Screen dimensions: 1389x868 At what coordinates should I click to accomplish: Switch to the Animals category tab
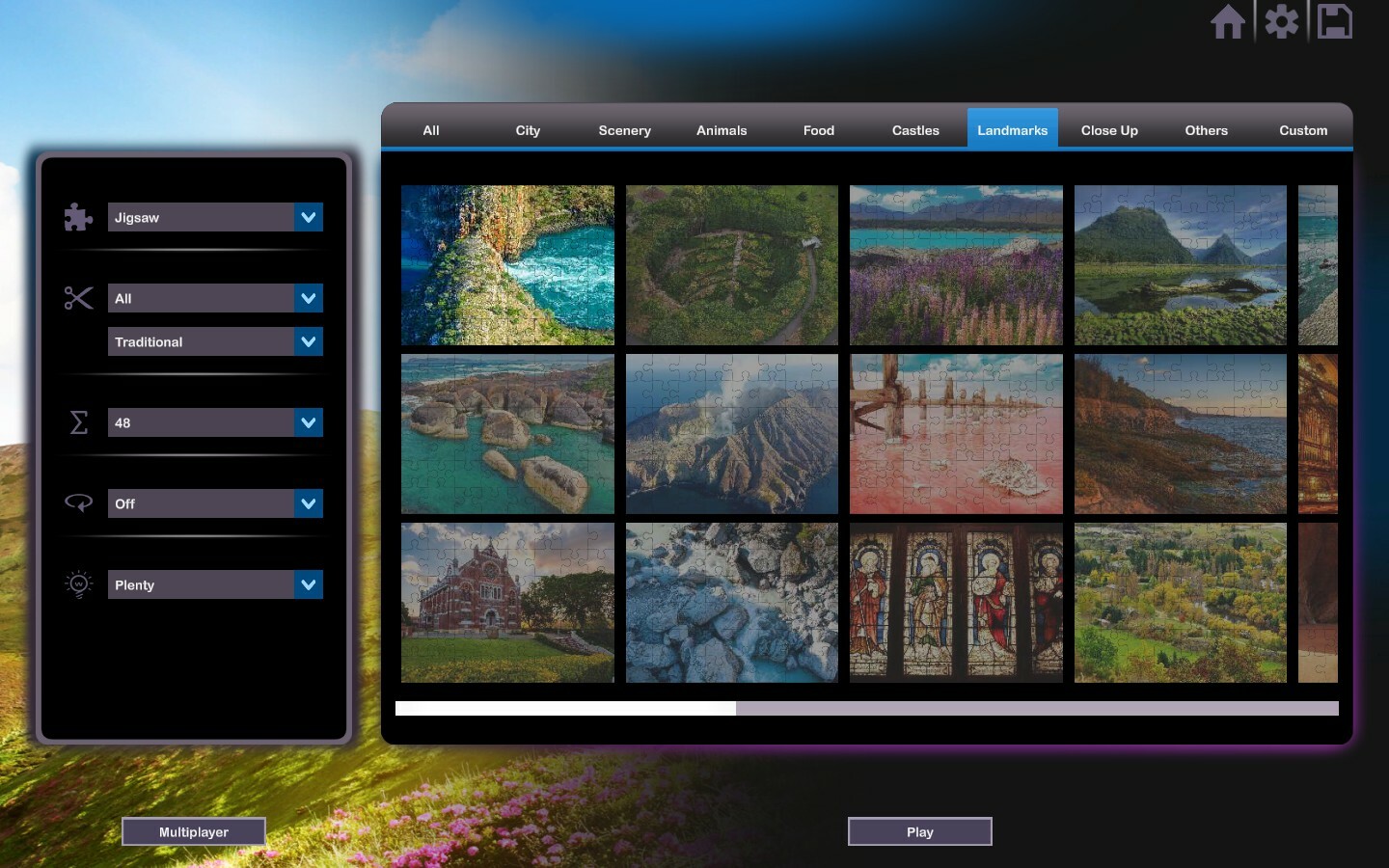click(722, 130)
